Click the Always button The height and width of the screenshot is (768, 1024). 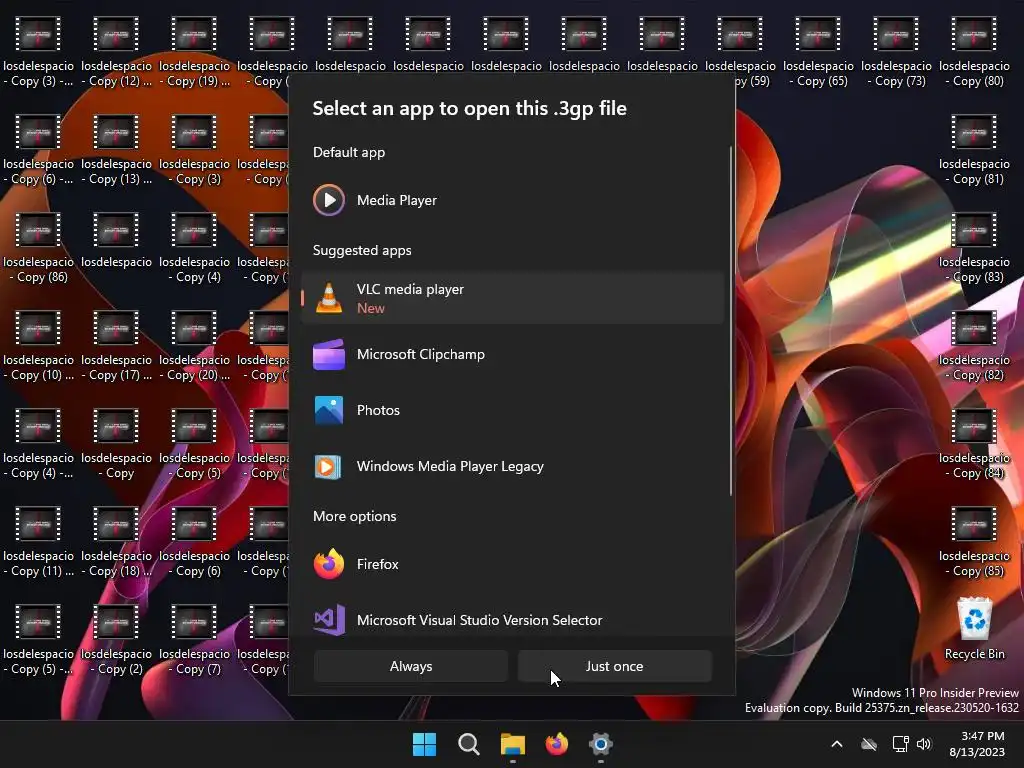(411, 666)
